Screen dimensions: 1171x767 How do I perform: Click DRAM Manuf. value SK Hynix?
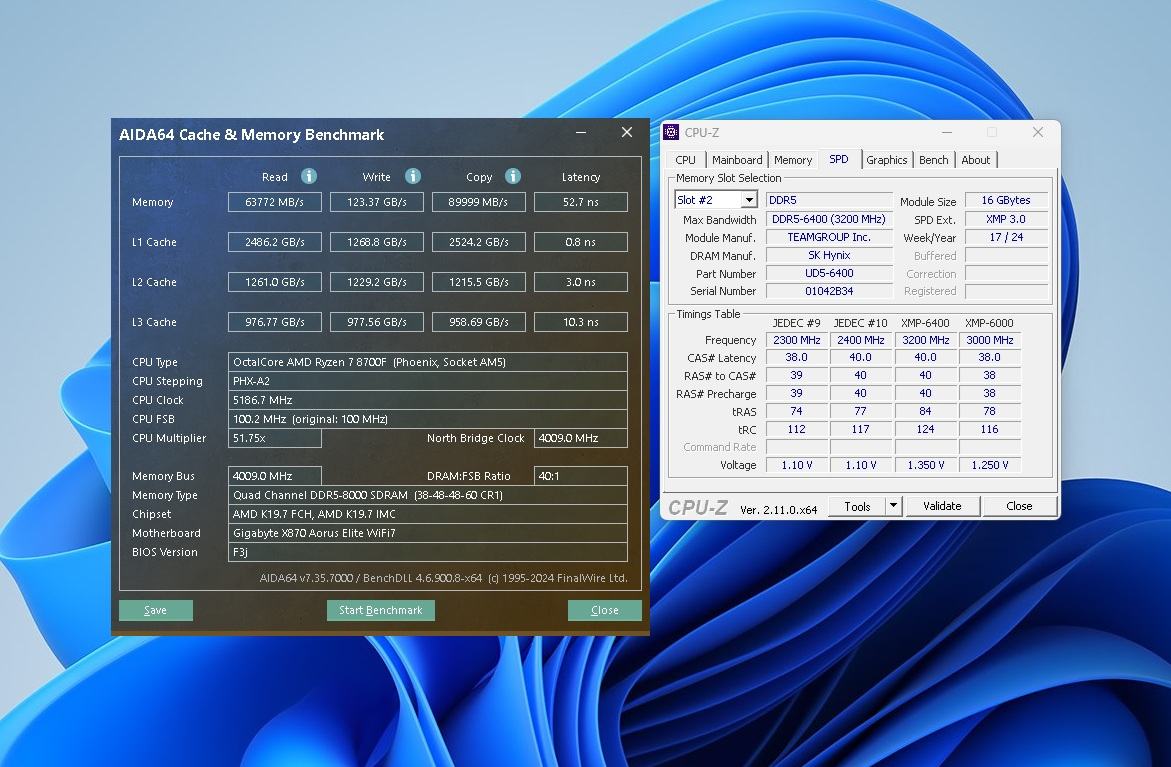[829, 255]
